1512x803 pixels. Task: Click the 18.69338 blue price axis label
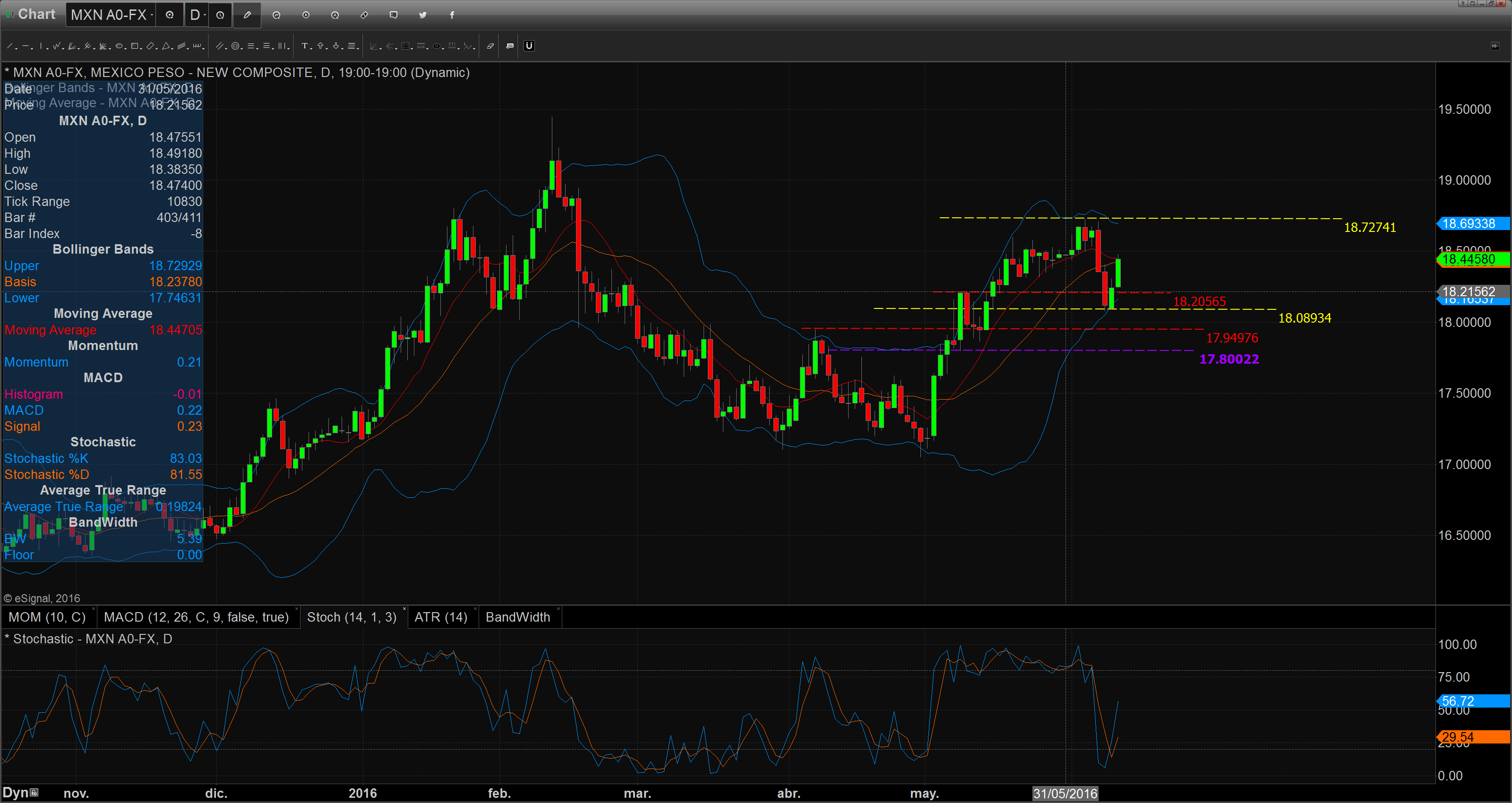1473,223
